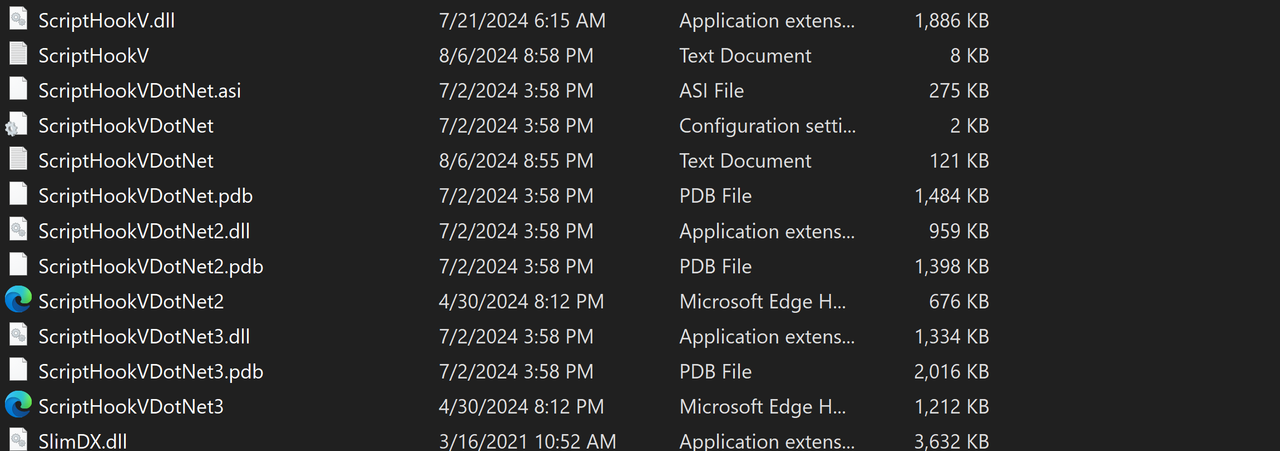Click the SlimDX.dll file icon
The width and height of the screenshot is (1280, 451).
[x=17, y=440]
